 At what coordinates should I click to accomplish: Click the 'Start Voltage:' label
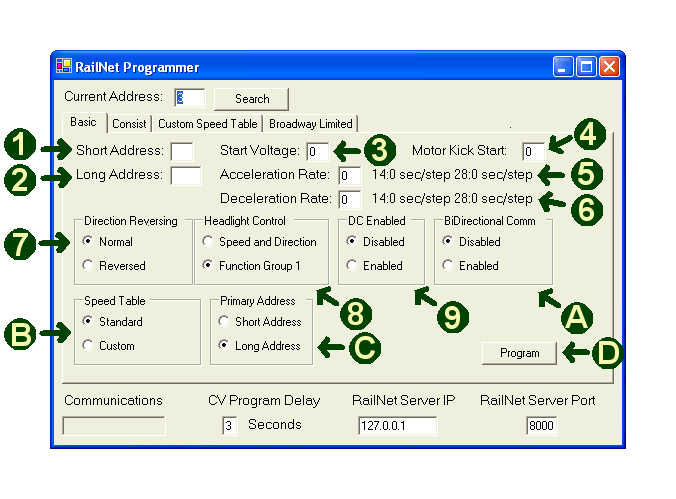[260, 151]
